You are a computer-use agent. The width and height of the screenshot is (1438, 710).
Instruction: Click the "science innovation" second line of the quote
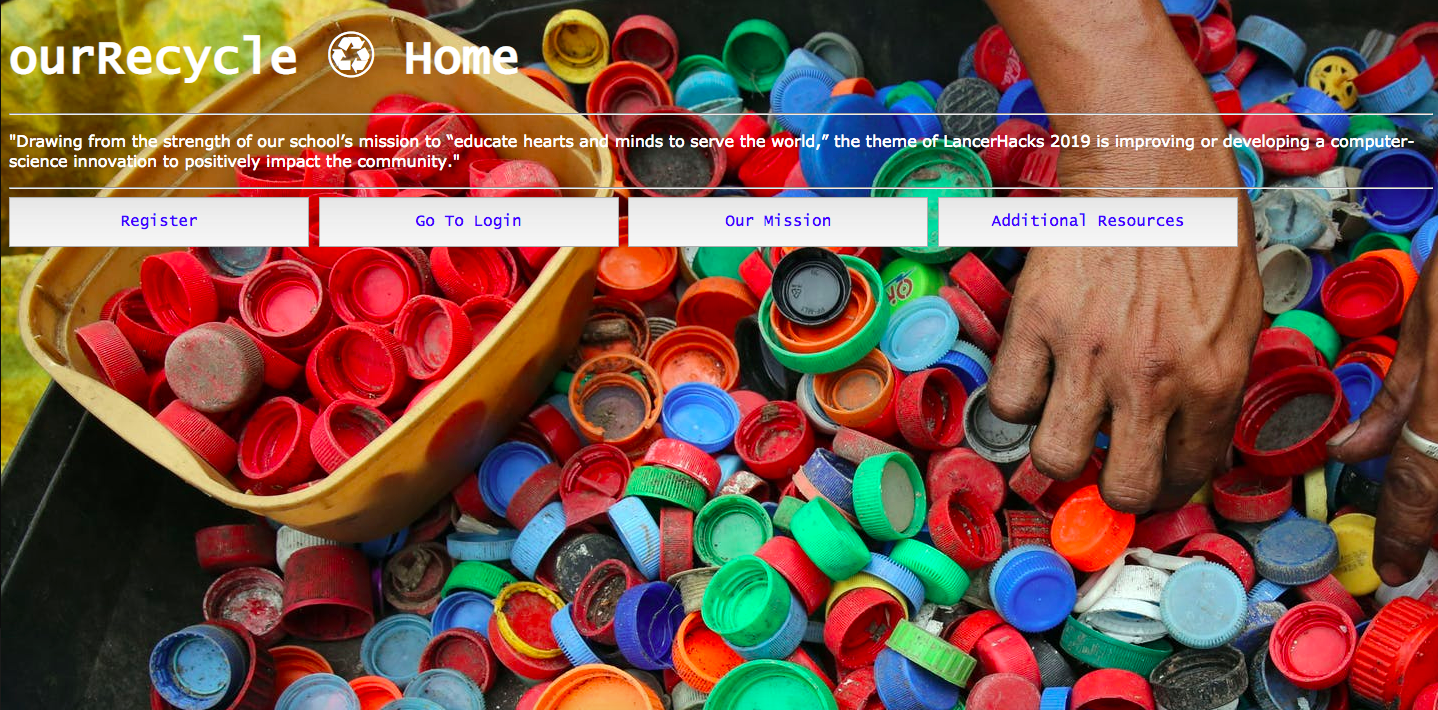point(234,160)
